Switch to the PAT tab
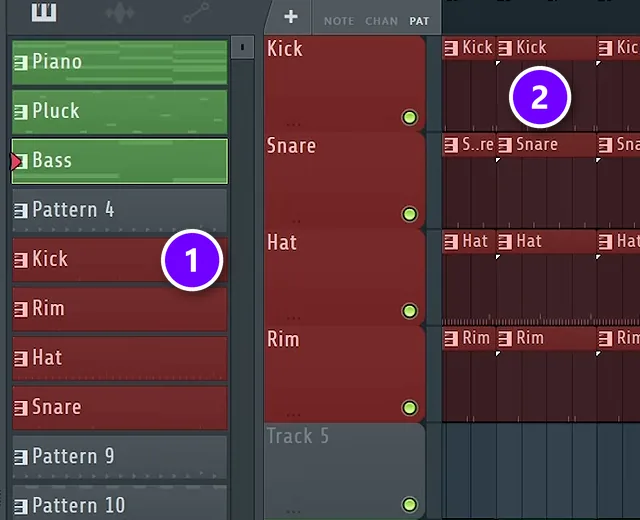640x520 pixels. [419, 21]
